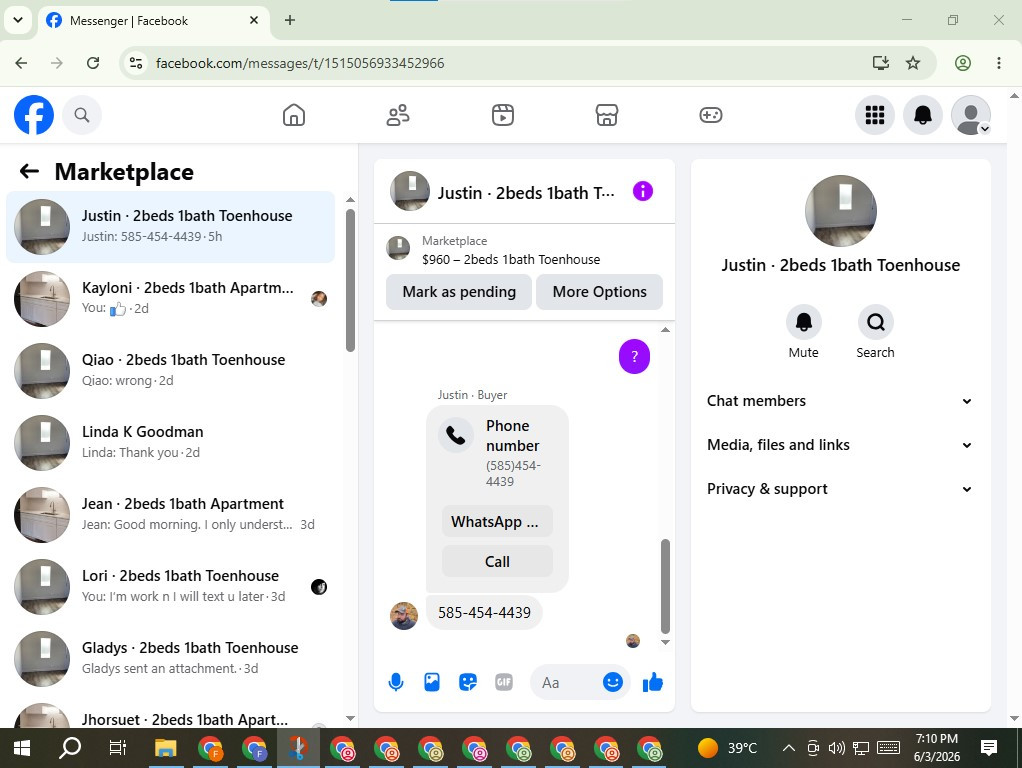This screenshot has width=1022, height=768.
Task: Click the Call button in phone card
Action: click(x=497, y=561)
